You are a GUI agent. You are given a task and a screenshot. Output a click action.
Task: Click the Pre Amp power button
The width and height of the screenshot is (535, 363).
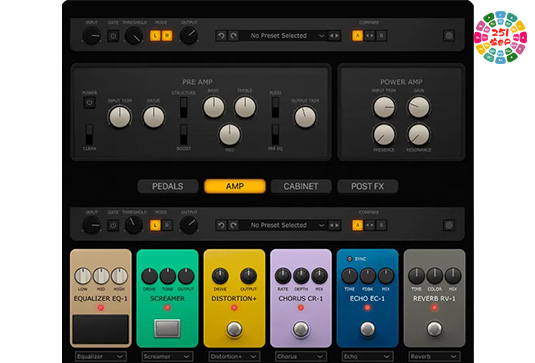click(x=89, y=102)
